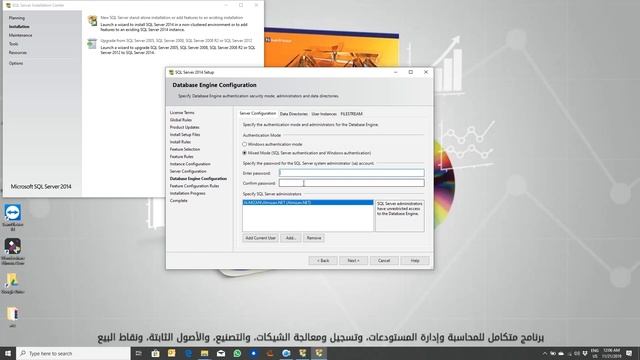Click the taskbar search box
The image size is (640, 360).
pyautogui.click(x=73, y=353)
